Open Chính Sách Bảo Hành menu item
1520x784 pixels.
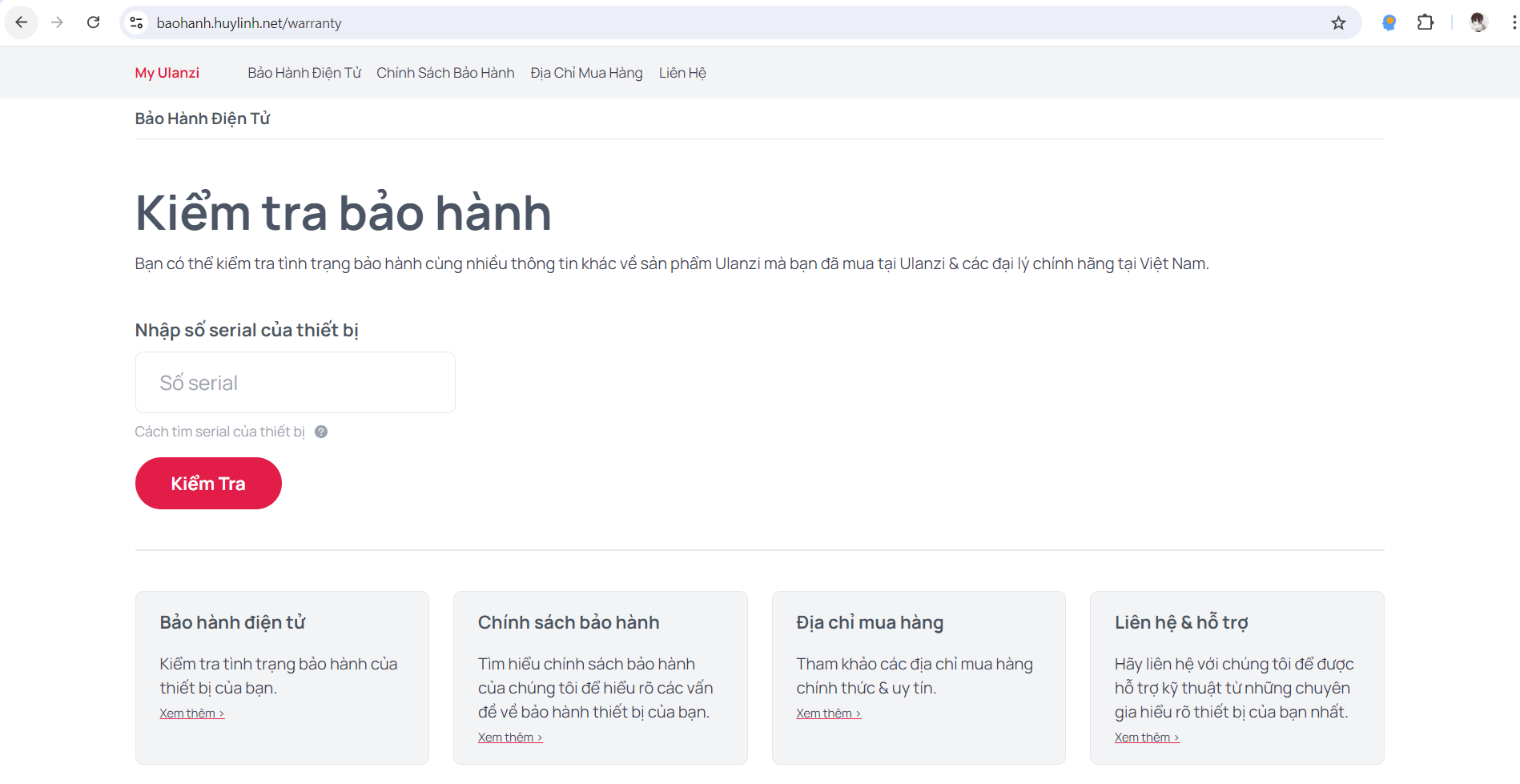click(x=445, y=73)
